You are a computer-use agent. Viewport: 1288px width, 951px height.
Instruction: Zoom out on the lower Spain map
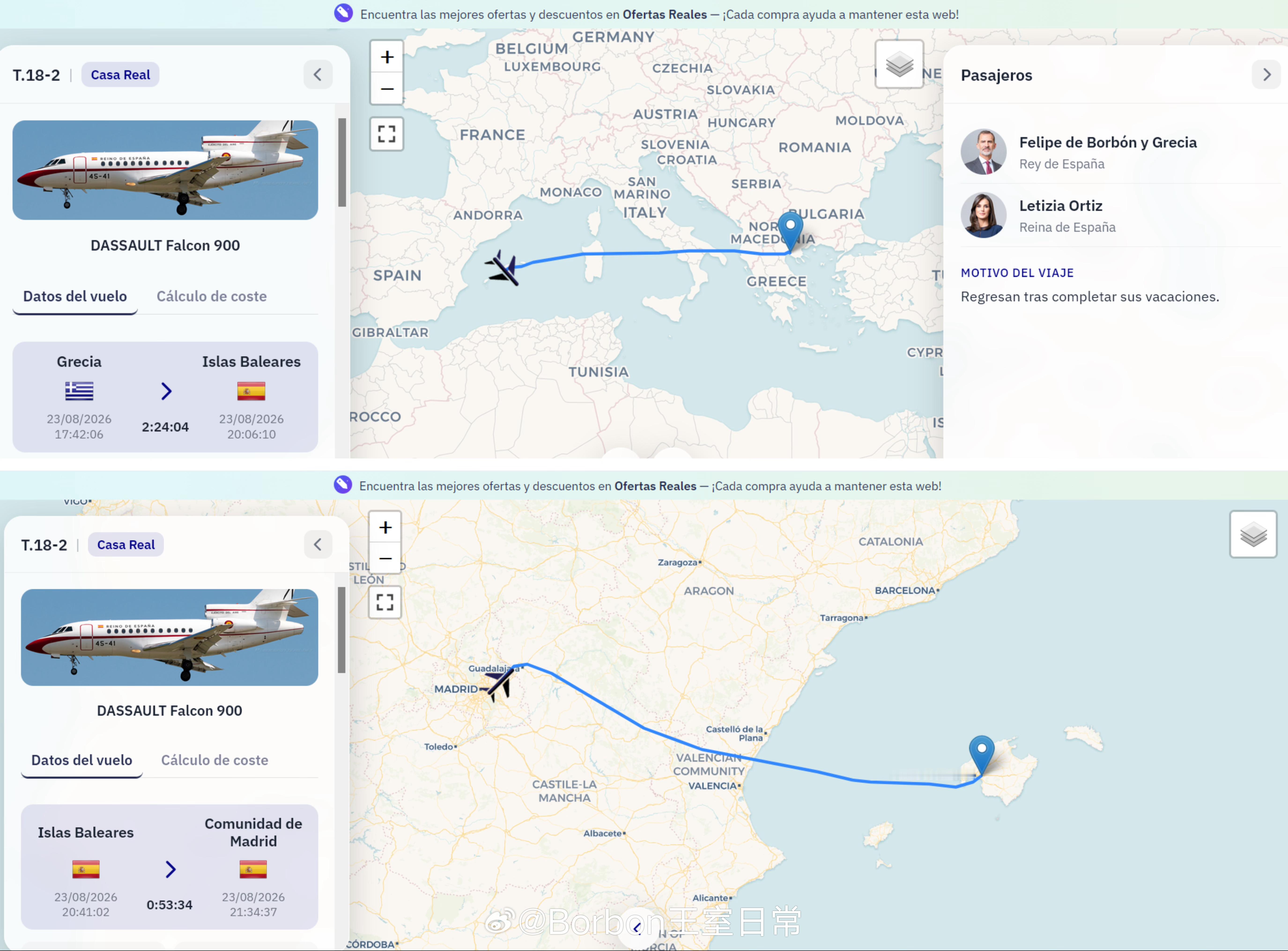click(x=385, y=558)
